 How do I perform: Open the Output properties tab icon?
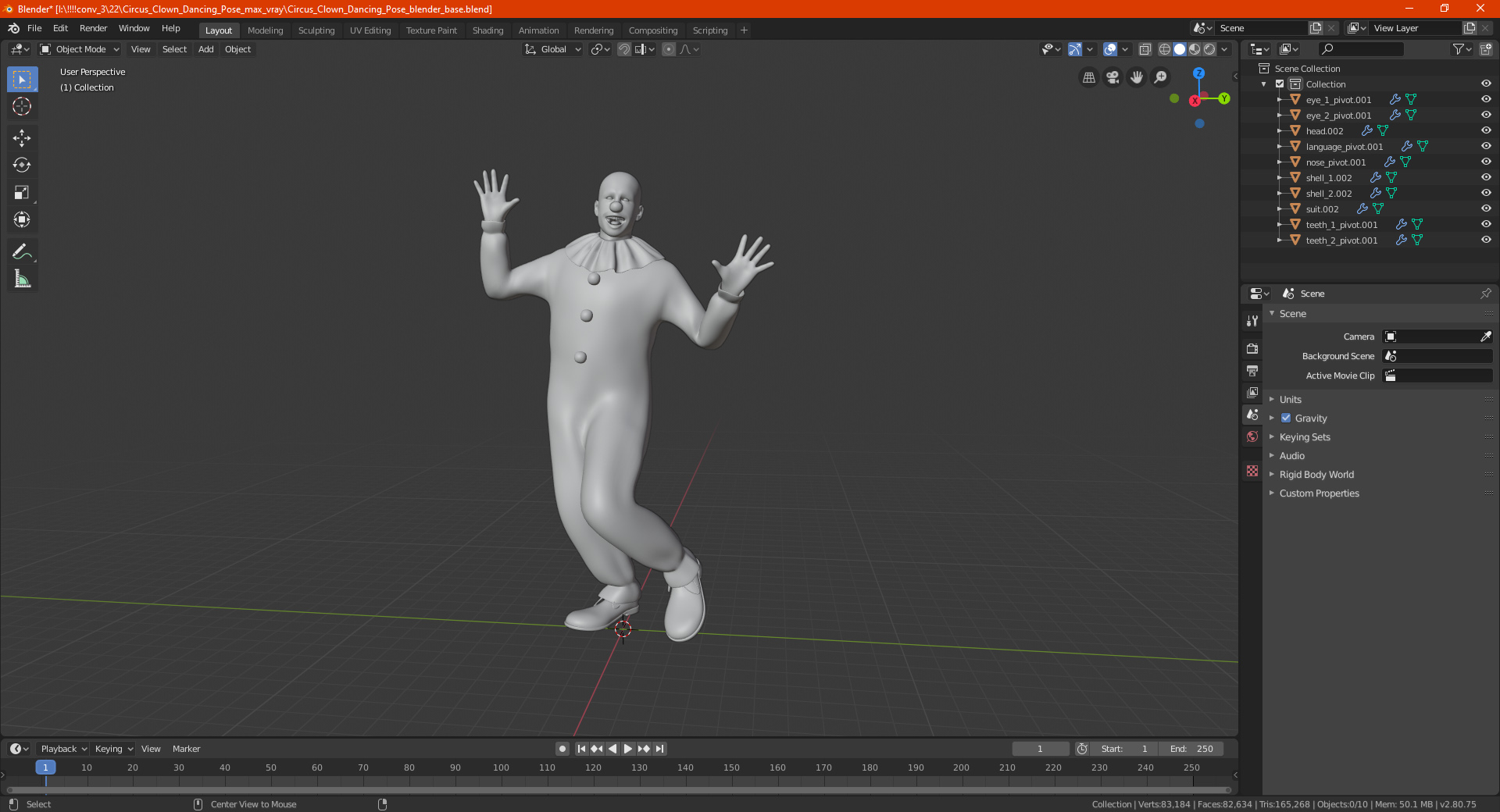(1252, 370)
